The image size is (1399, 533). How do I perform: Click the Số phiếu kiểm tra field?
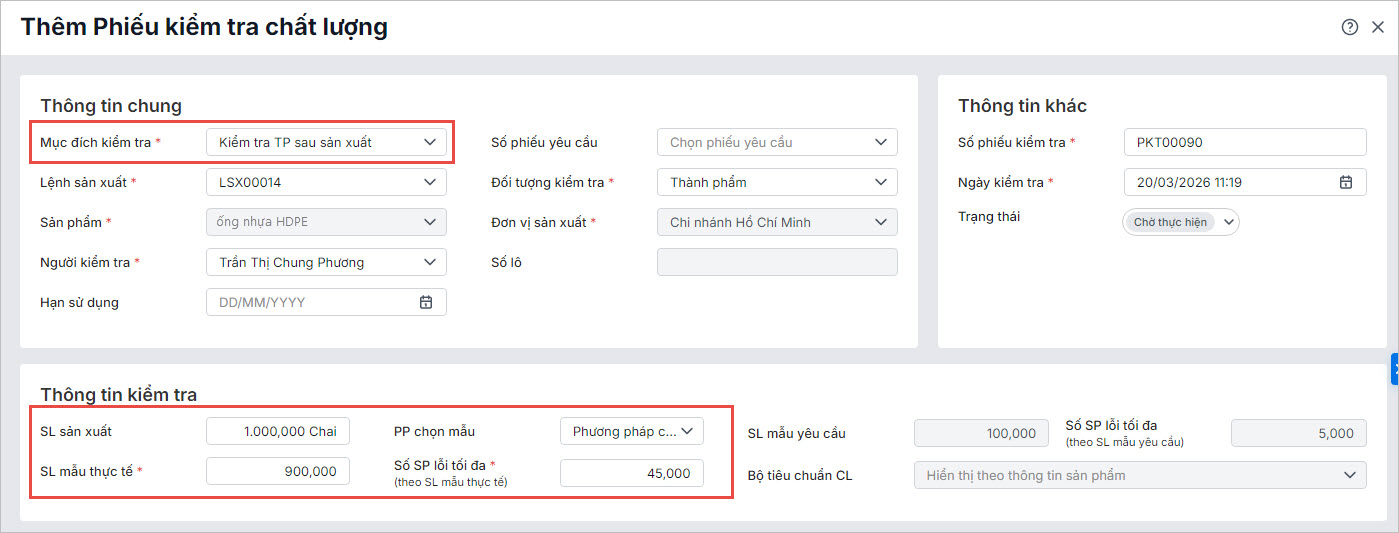1245,142
